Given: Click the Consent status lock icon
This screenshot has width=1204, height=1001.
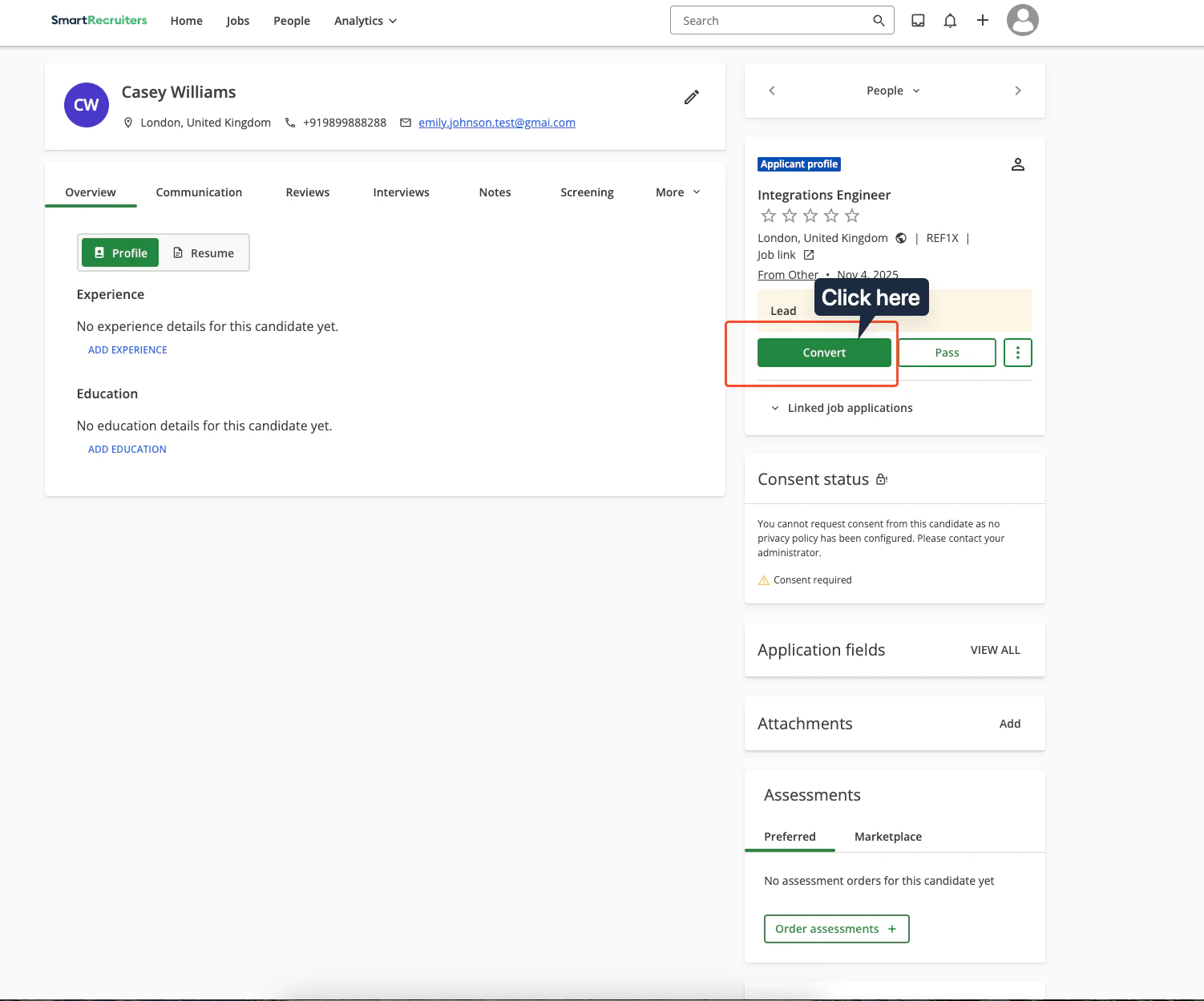Looking at the screenshot, I should 882,479.
